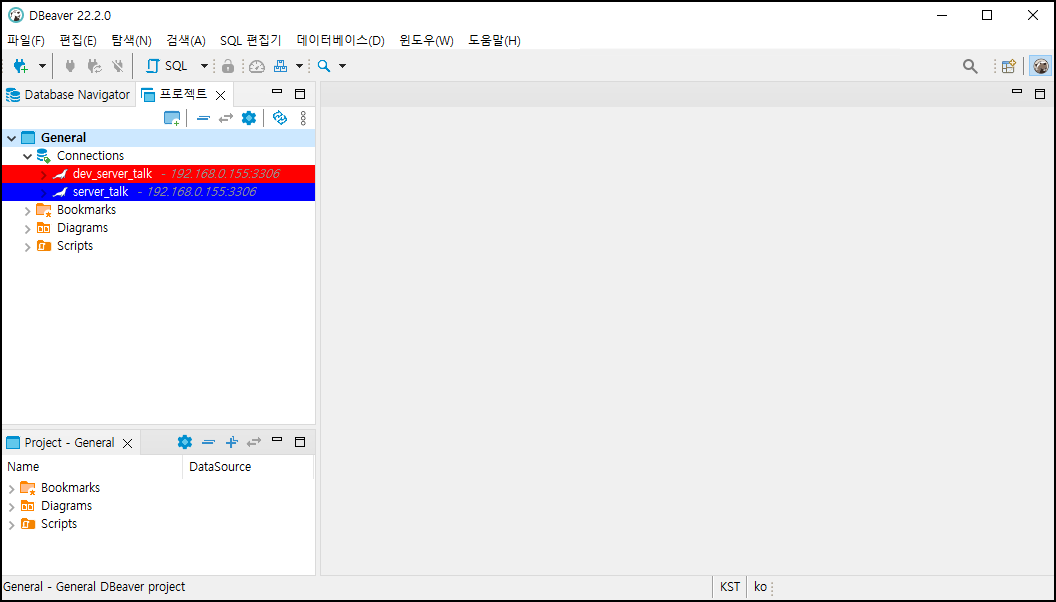Click the transaction lock icon in the toolbar
Screen dimensions: 1056x602
point(228,66)
